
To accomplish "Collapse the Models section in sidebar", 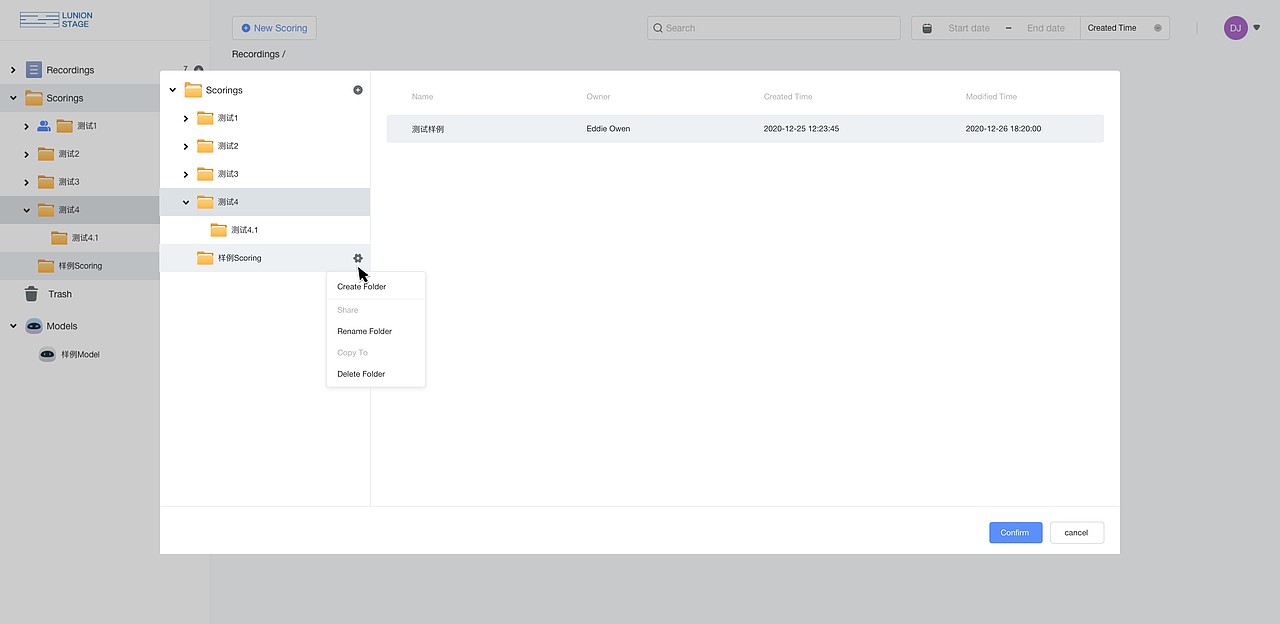I will pyautogui.click(x=13, y=326).
